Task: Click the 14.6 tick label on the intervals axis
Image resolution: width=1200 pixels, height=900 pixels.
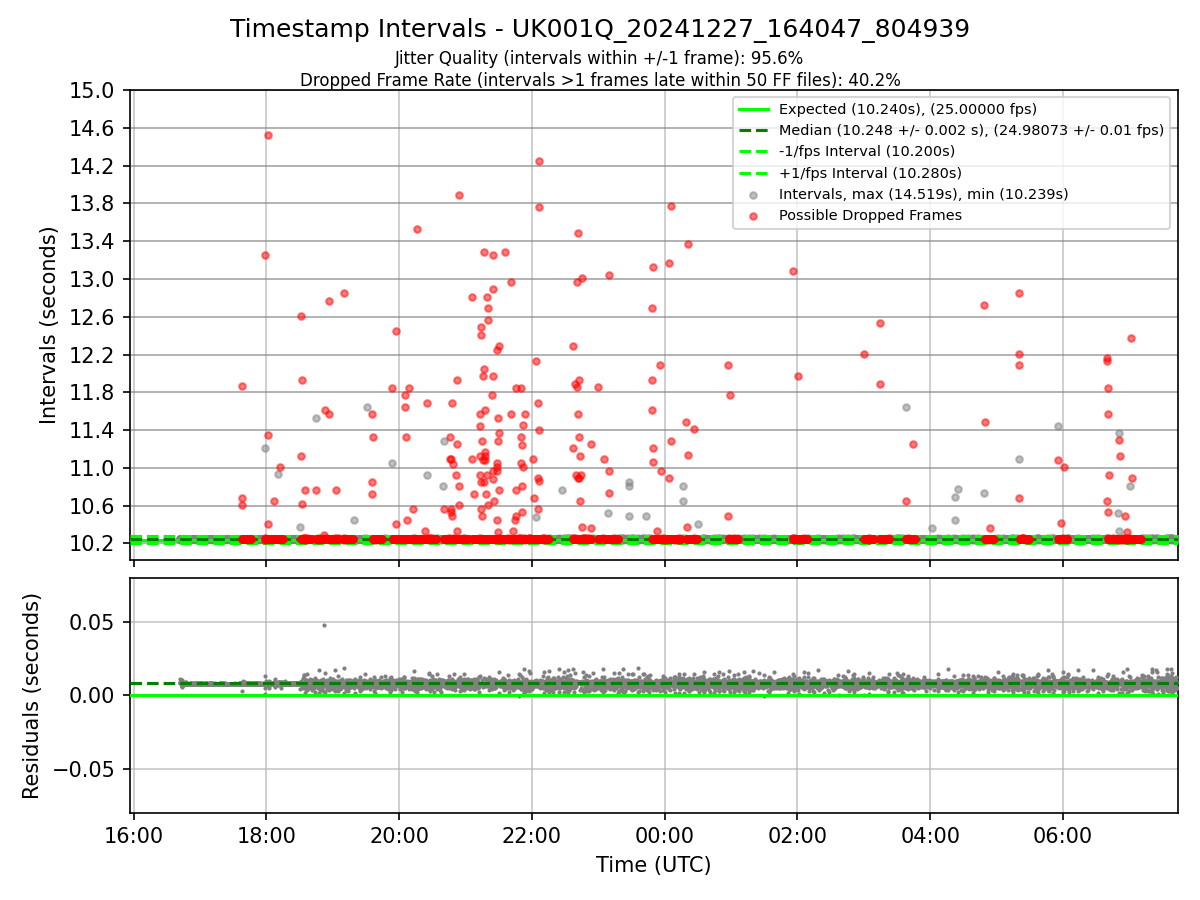Action: point(94,129)
